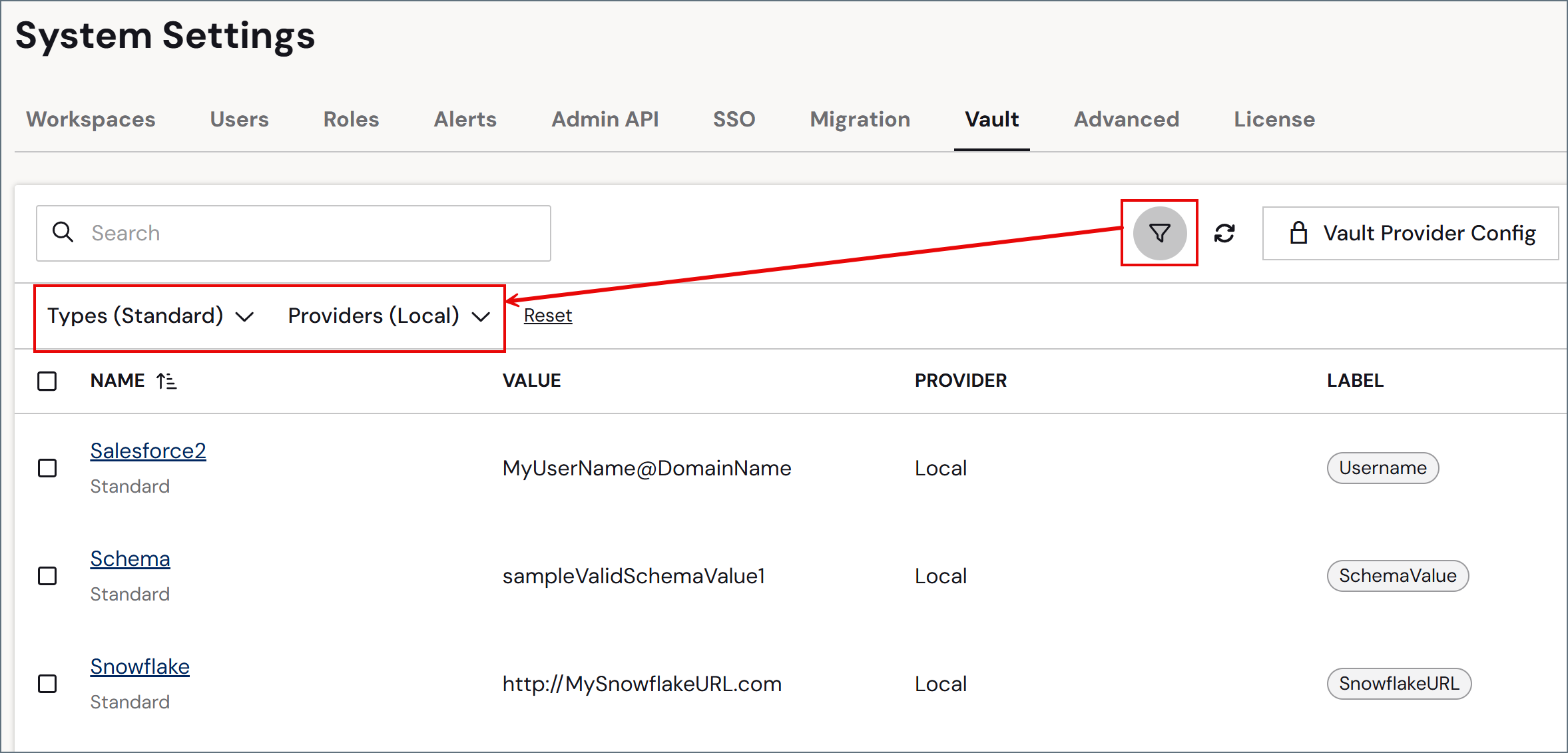Screen dimensions: 1568x753
Task: Expand the Types (Standard) dropdown
Action: pos(150,316)
